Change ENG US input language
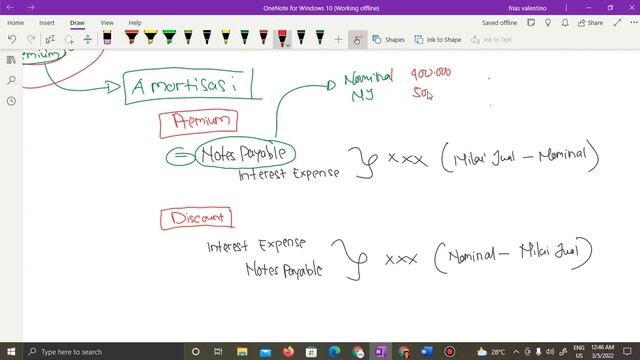The image size is (640, 360). [579, 351]
